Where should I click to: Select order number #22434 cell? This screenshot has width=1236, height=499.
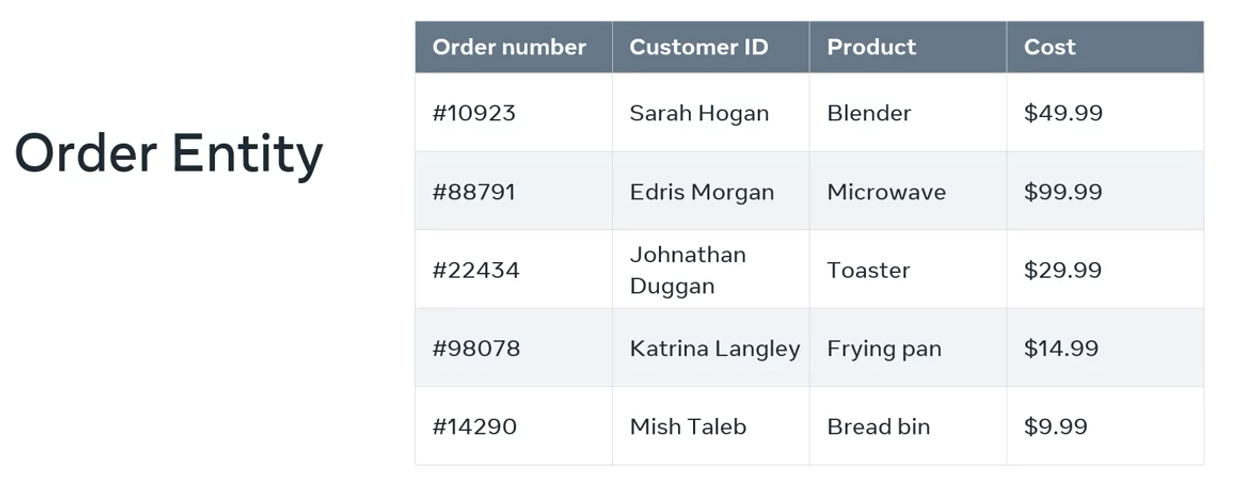476,270
